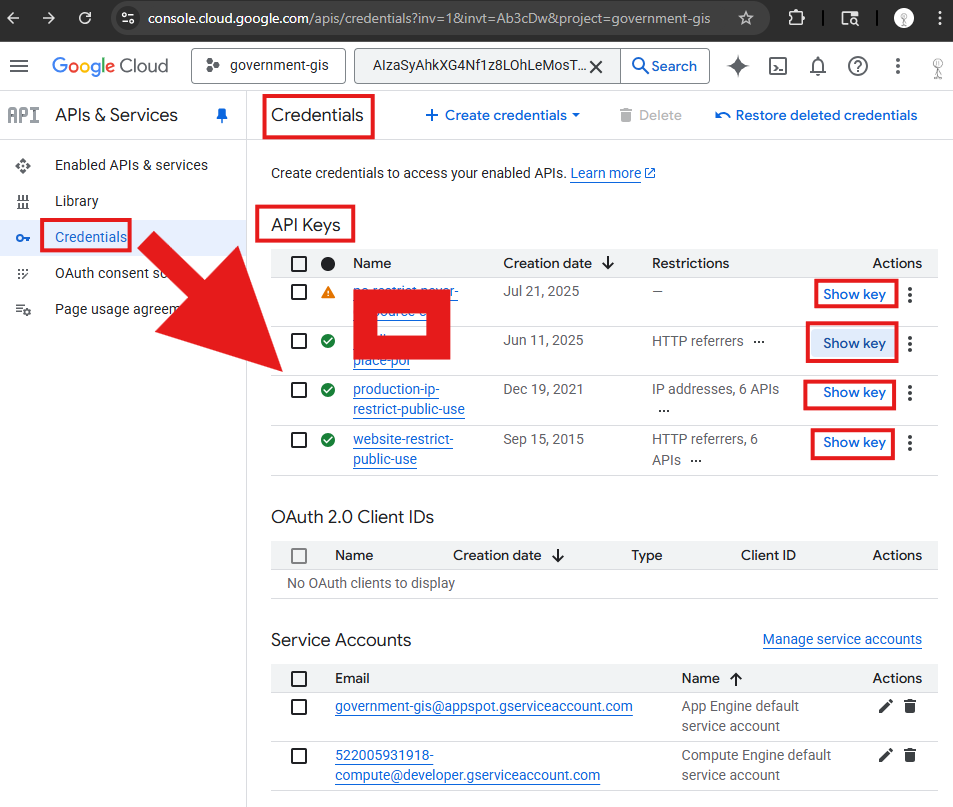
Task: Check the box for the Jun 11, 2025 key
Action: pos(298,341)
